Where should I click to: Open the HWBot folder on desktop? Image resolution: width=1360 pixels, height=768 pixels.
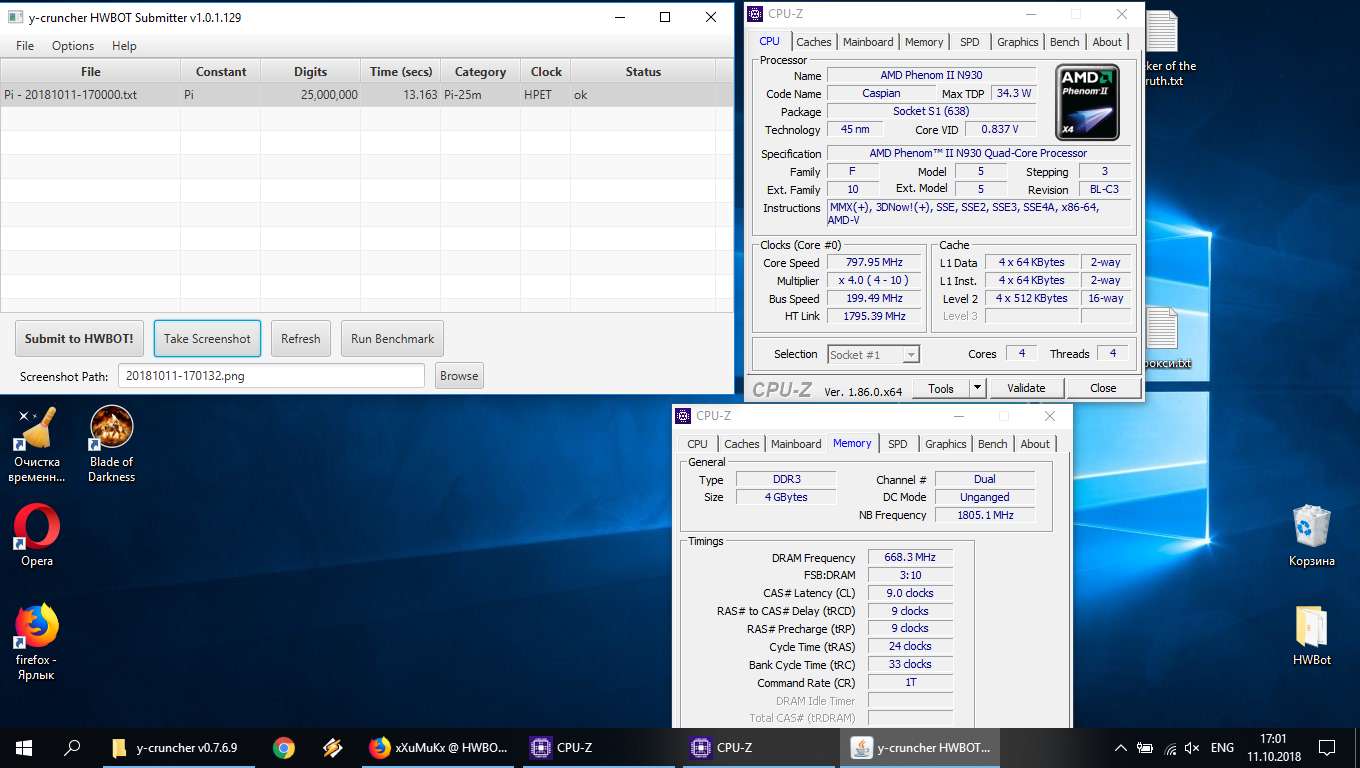pos(1311,635)
